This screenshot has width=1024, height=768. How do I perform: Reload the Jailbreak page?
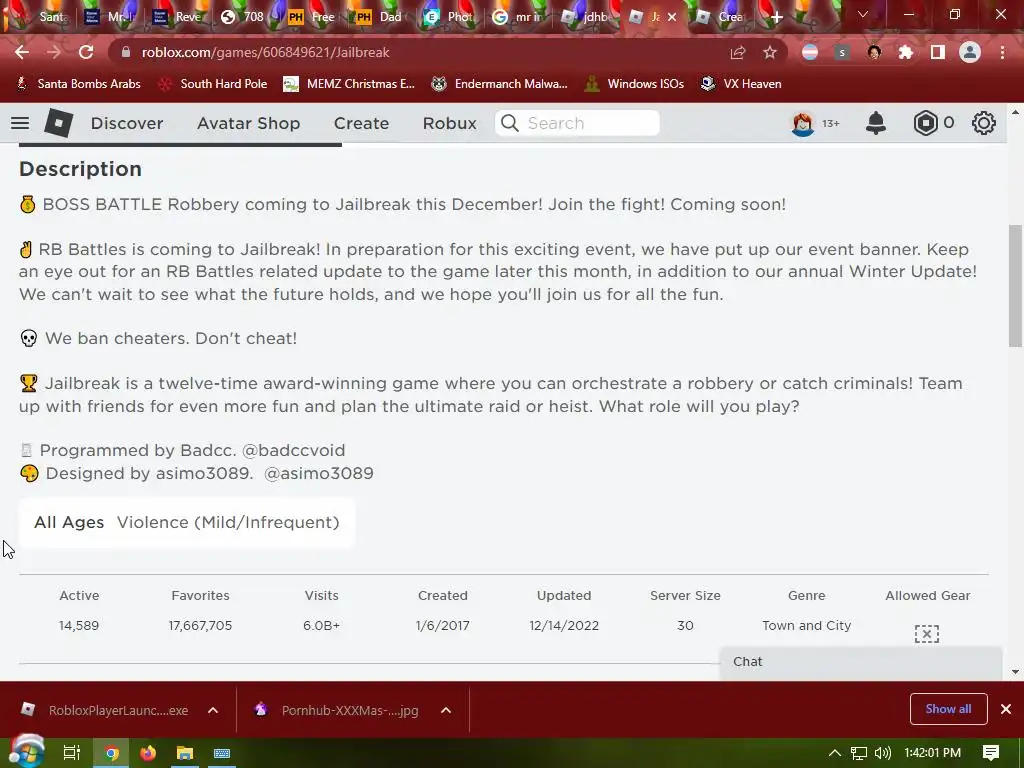click(x=86, y=52)
